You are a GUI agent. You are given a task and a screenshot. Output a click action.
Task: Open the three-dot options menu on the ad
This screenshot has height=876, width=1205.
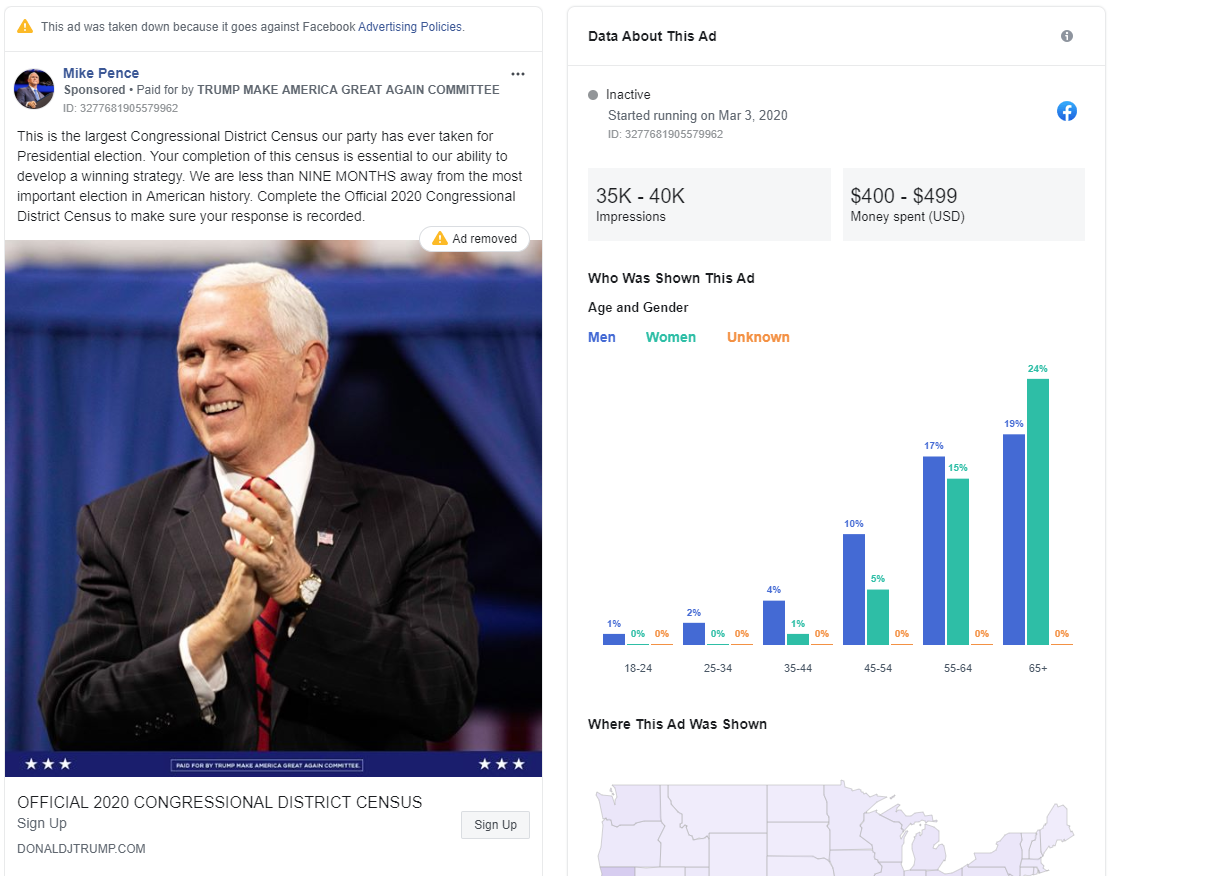click(x=518, y=73)
